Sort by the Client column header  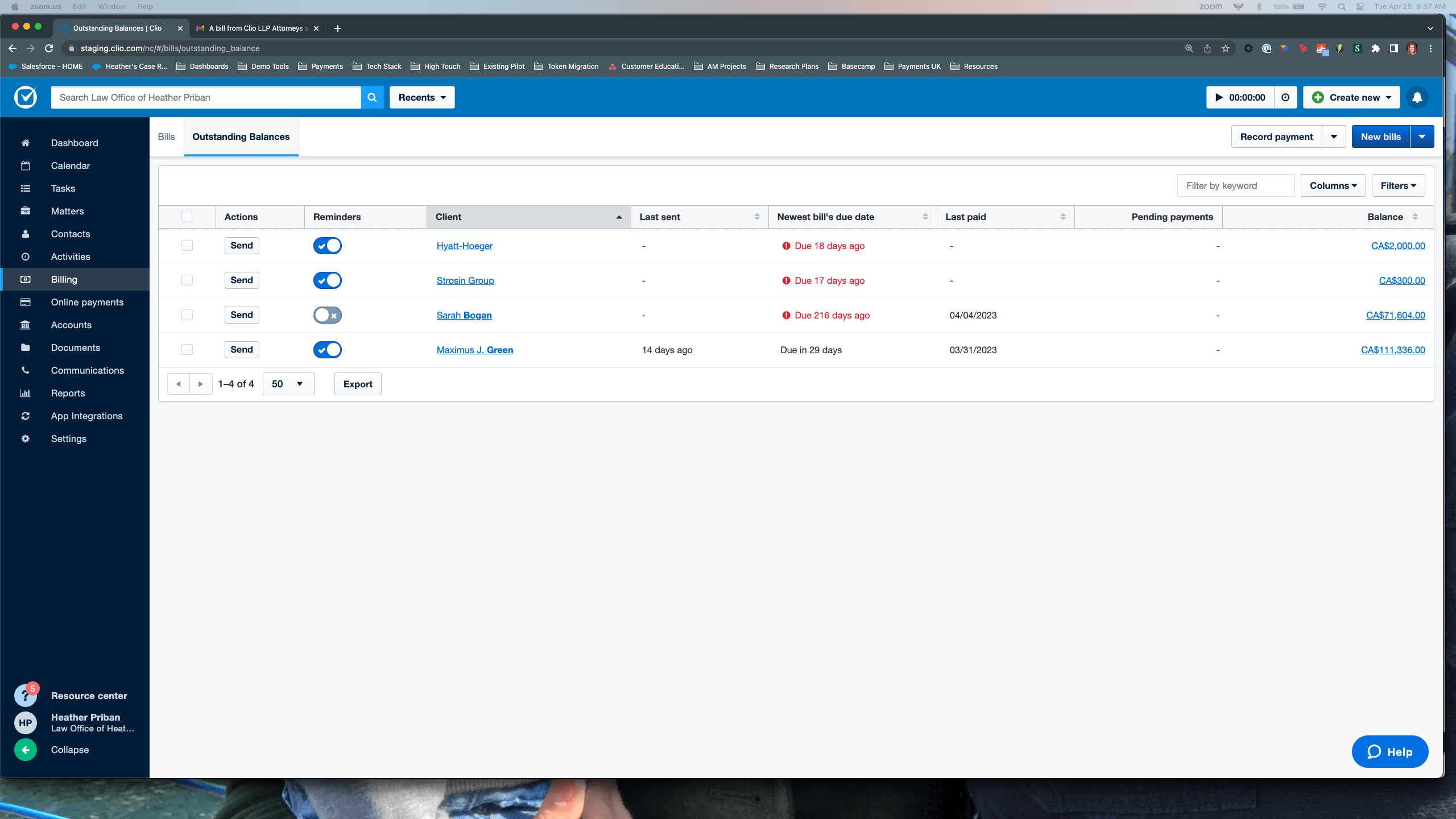point(528,217)
